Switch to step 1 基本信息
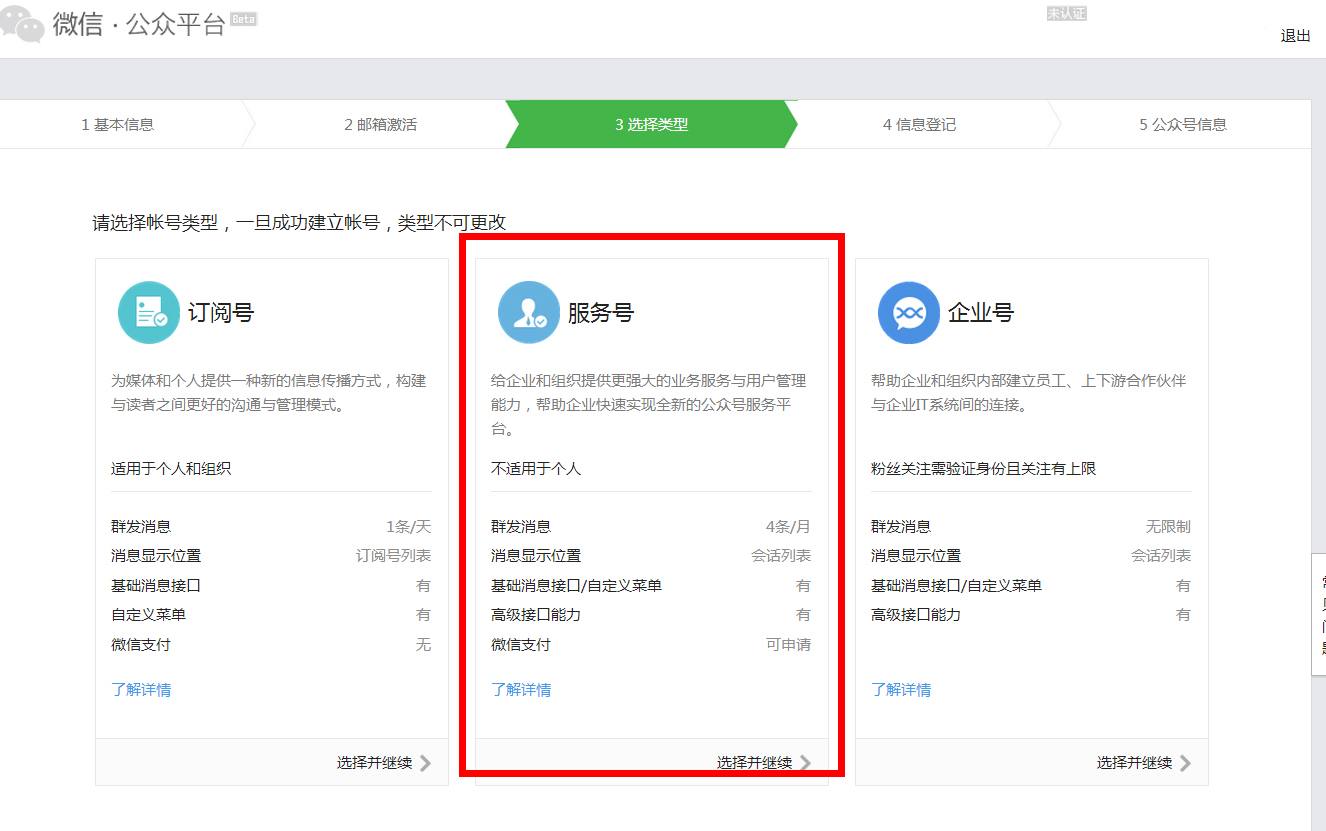Image resolution: width=1326 pixels, height=831 pixels. 120,124
